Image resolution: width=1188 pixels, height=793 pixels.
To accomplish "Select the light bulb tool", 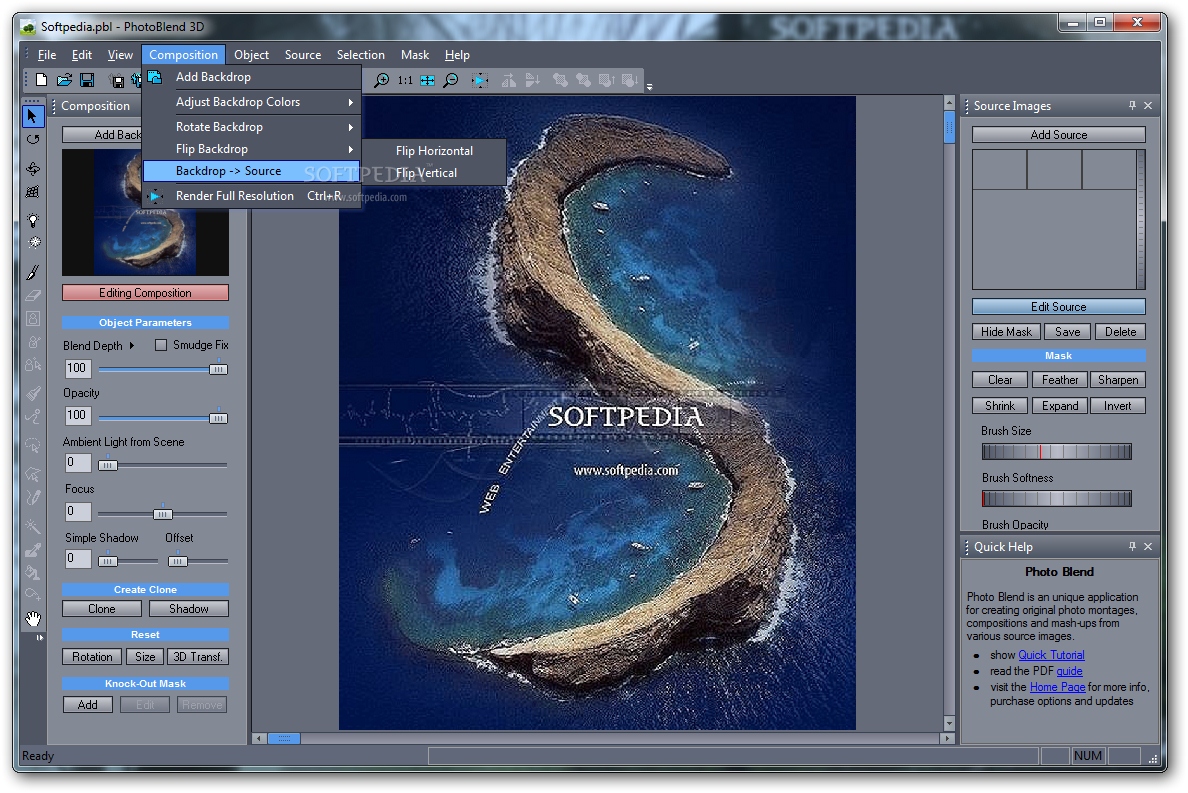I will point(33,220).
